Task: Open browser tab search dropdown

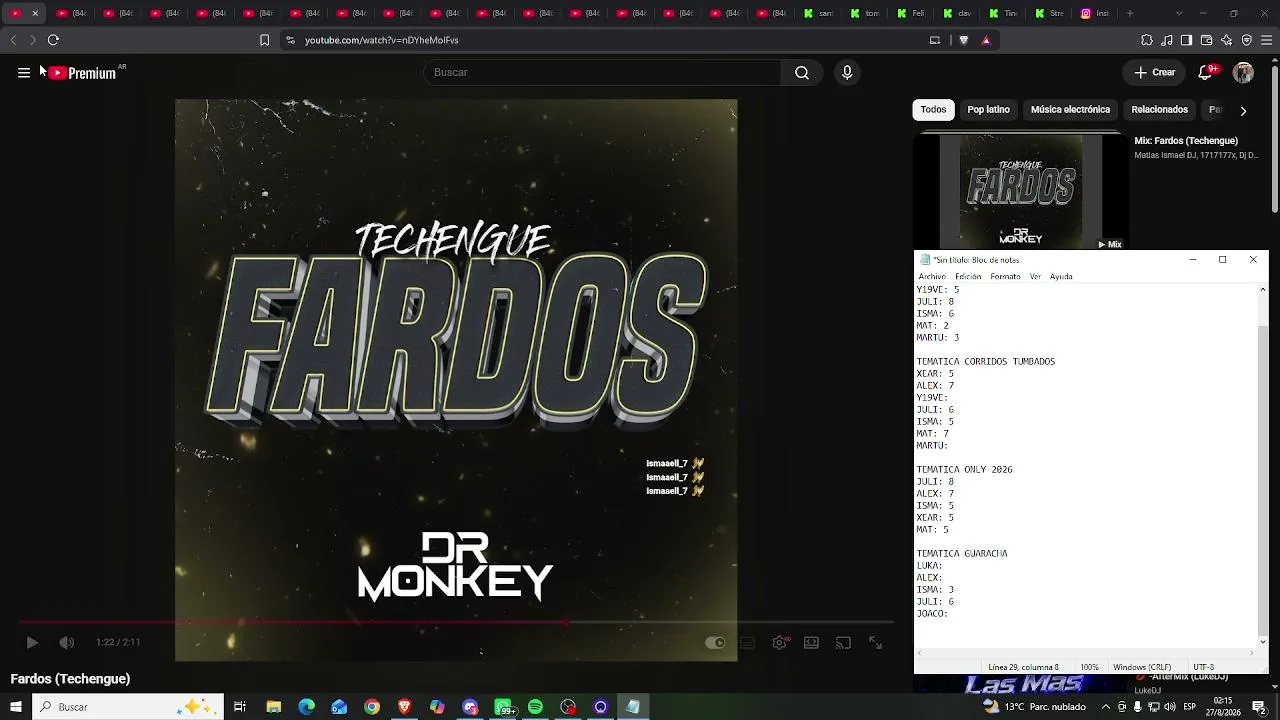Action: coord(1179,14)
